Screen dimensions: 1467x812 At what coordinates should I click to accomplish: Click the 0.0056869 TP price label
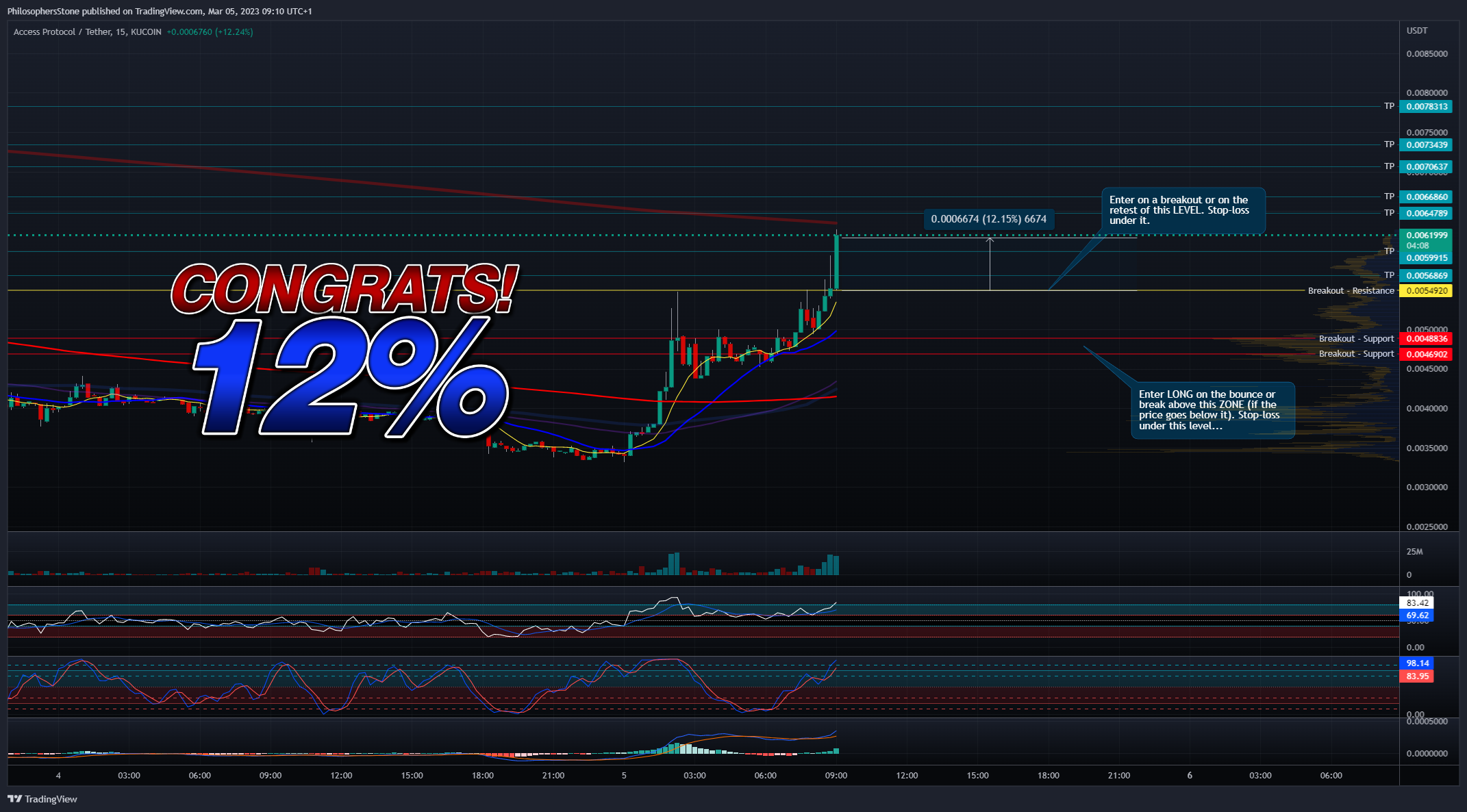(x=1427, y=275)
